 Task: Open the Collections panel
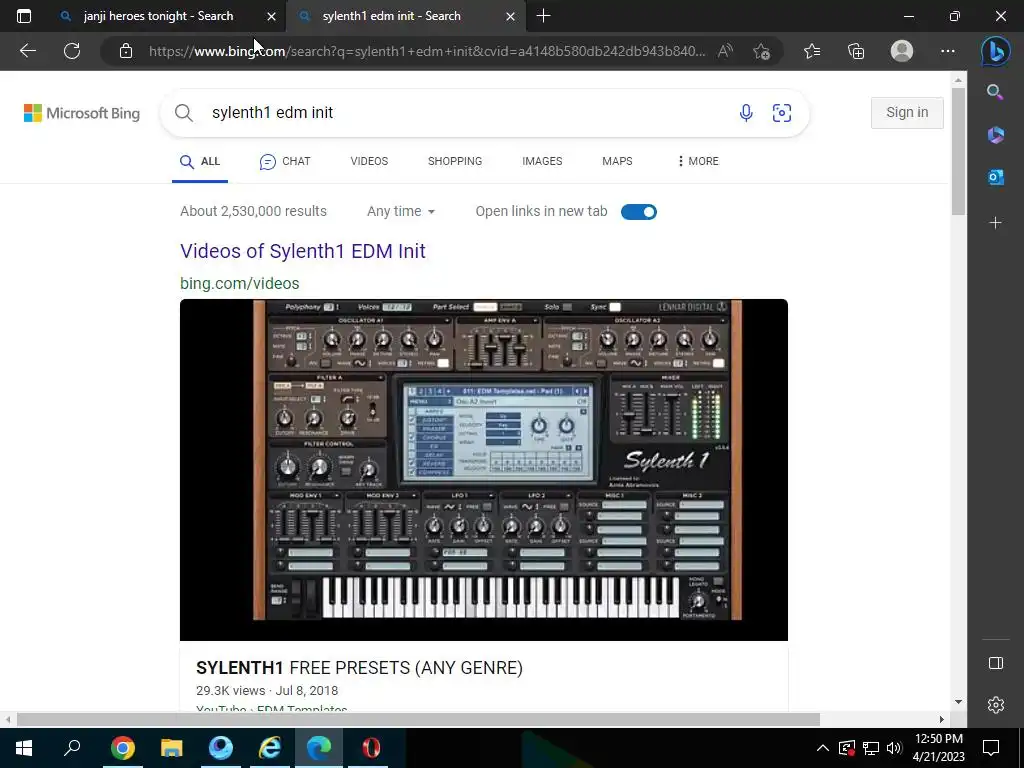[x=856, y=51]
